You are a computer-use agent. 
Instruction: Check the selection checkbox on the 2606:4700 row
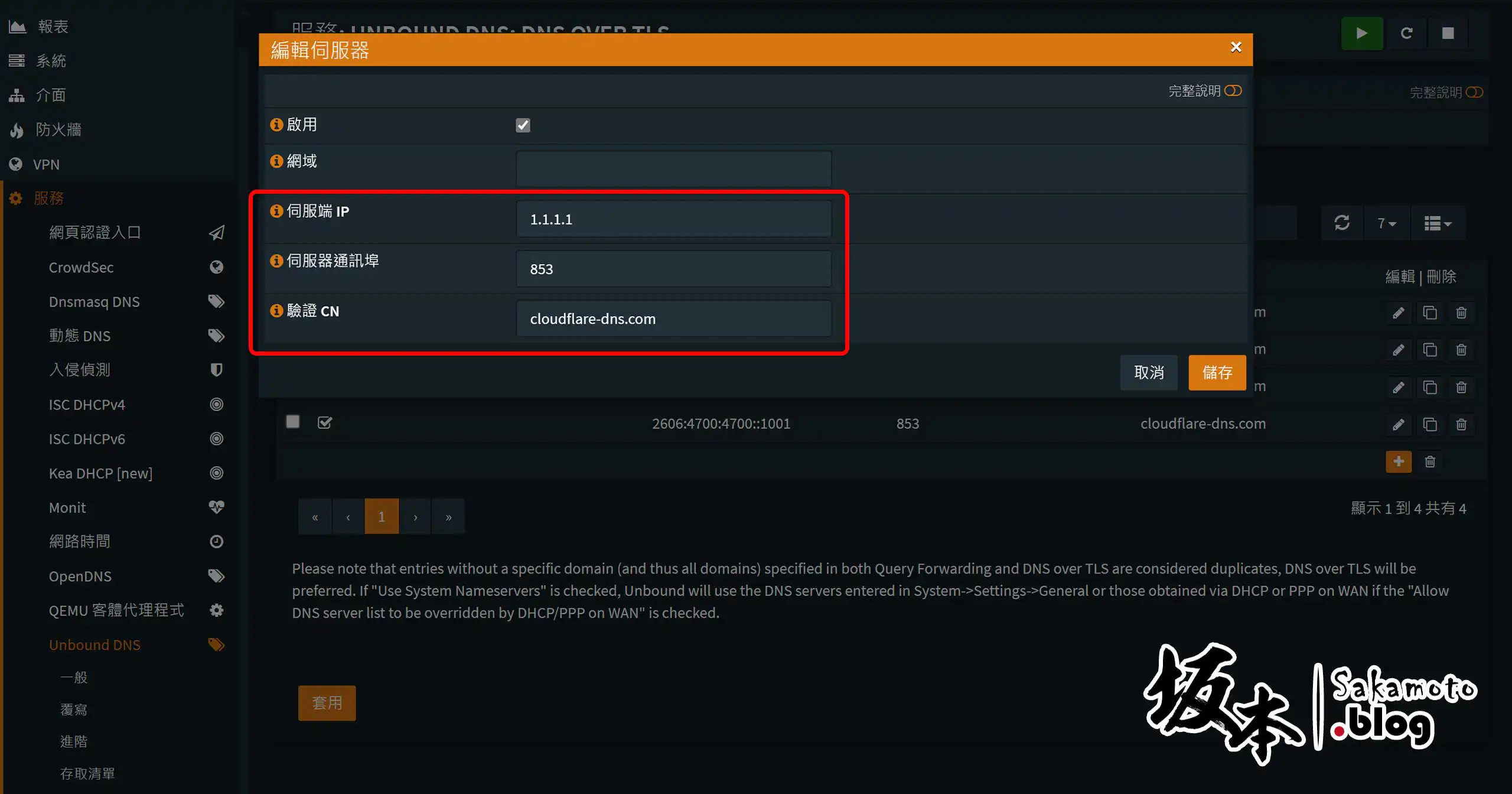293,422
